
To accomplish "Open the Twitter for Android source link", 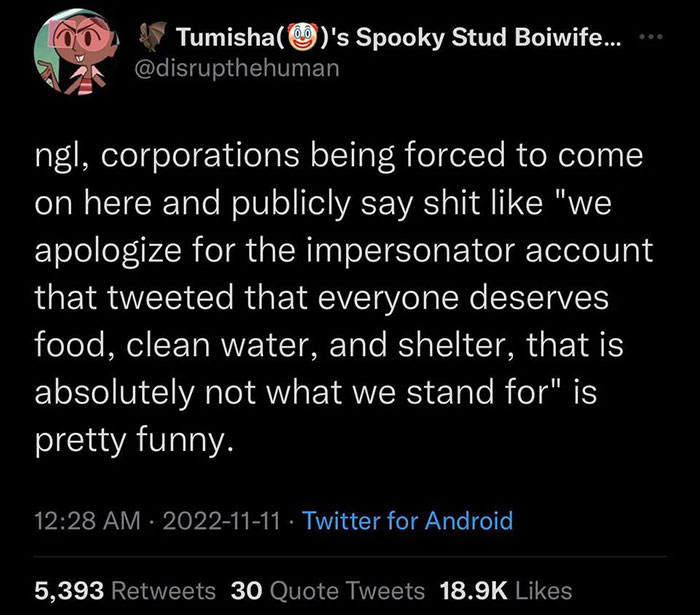I will 407,520.
